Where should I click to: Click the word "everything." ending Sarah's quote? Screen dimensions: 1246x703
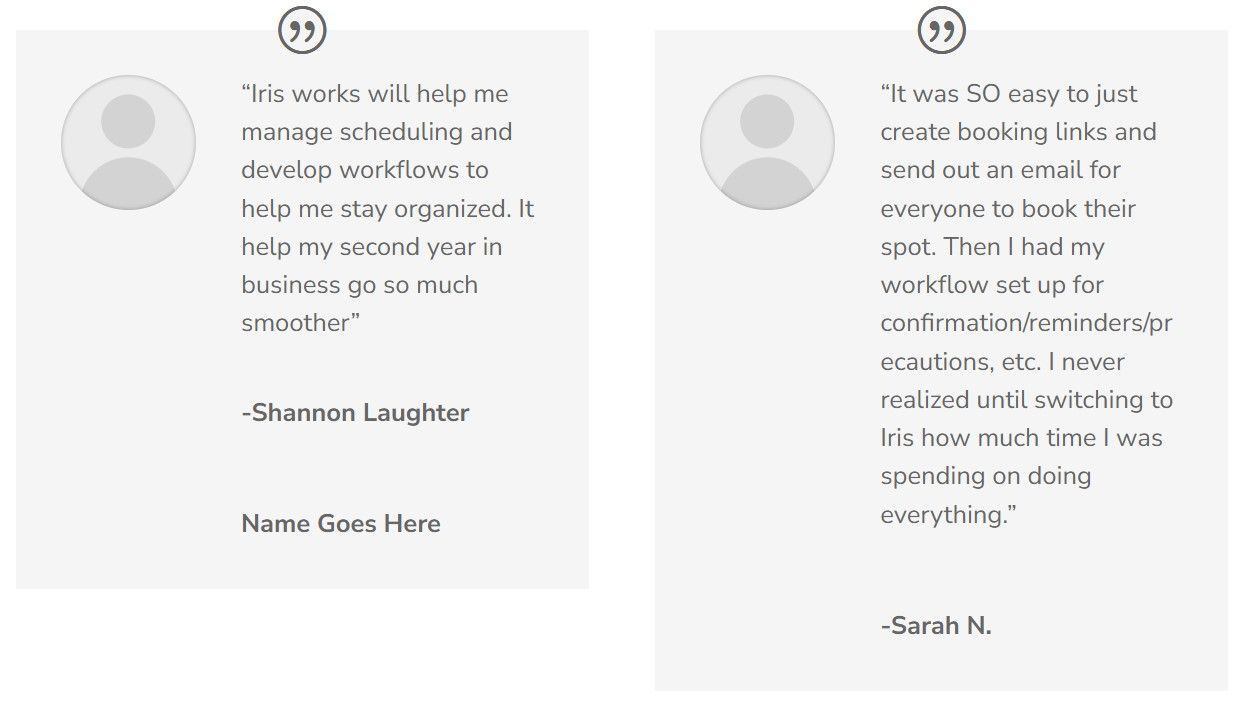click(944, 515)
